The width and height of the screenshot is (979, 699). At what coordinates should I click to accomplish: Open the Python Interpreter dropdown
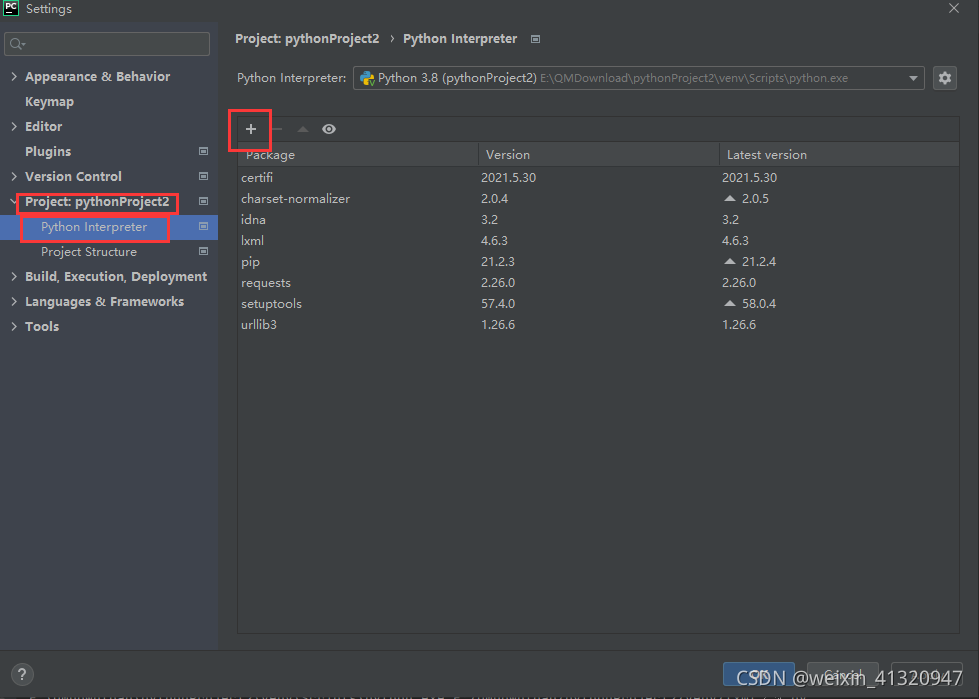(x=639, y=78)
